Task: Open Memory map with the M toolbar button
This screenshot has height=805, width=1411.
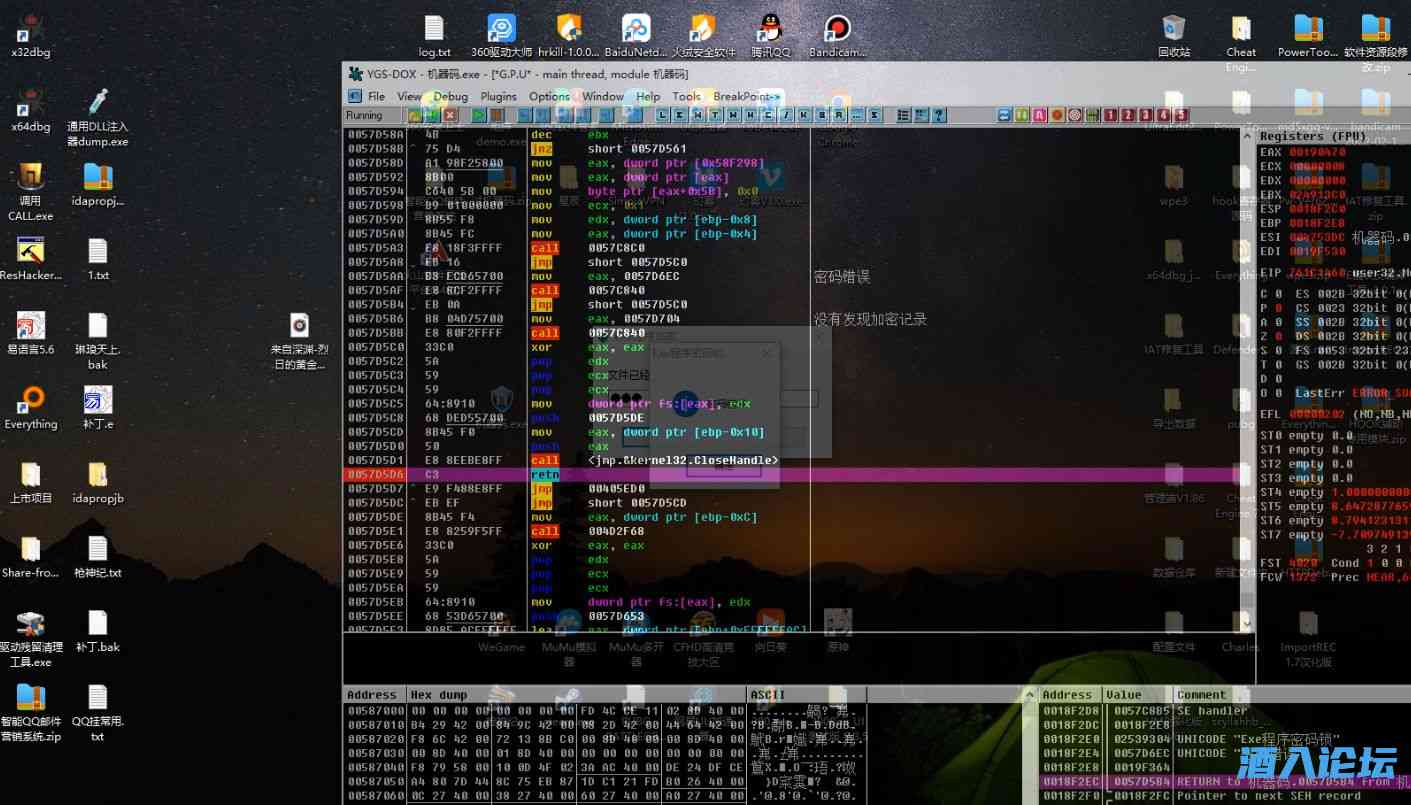Action: (697, 116)
